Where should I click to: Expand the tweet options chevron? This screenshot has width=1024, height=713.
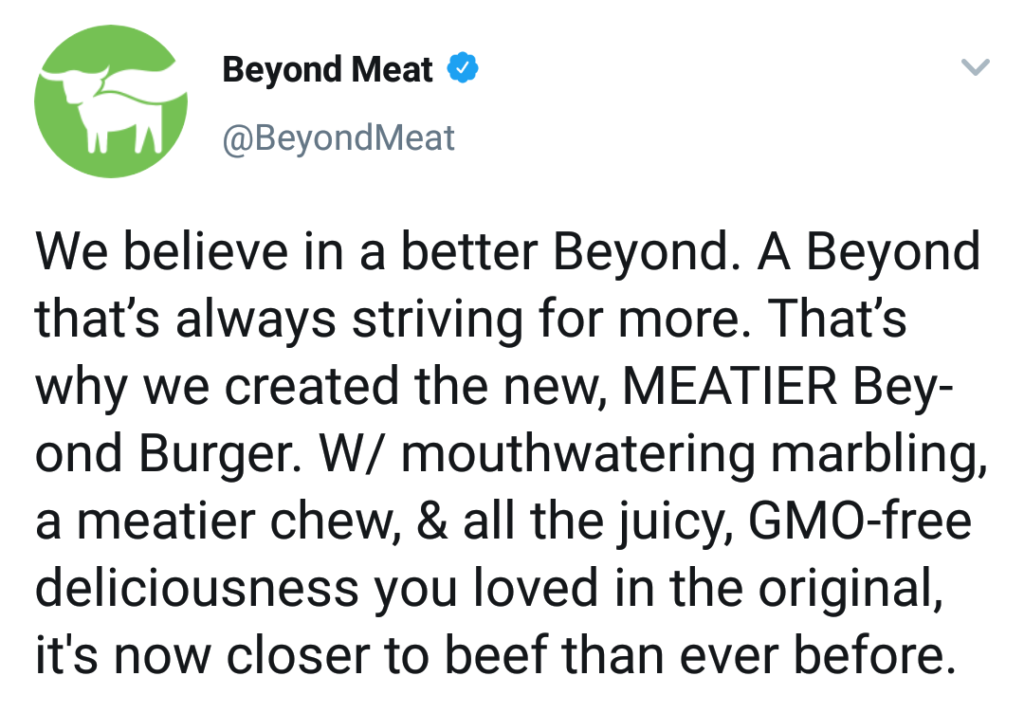(x=976, y=67)
